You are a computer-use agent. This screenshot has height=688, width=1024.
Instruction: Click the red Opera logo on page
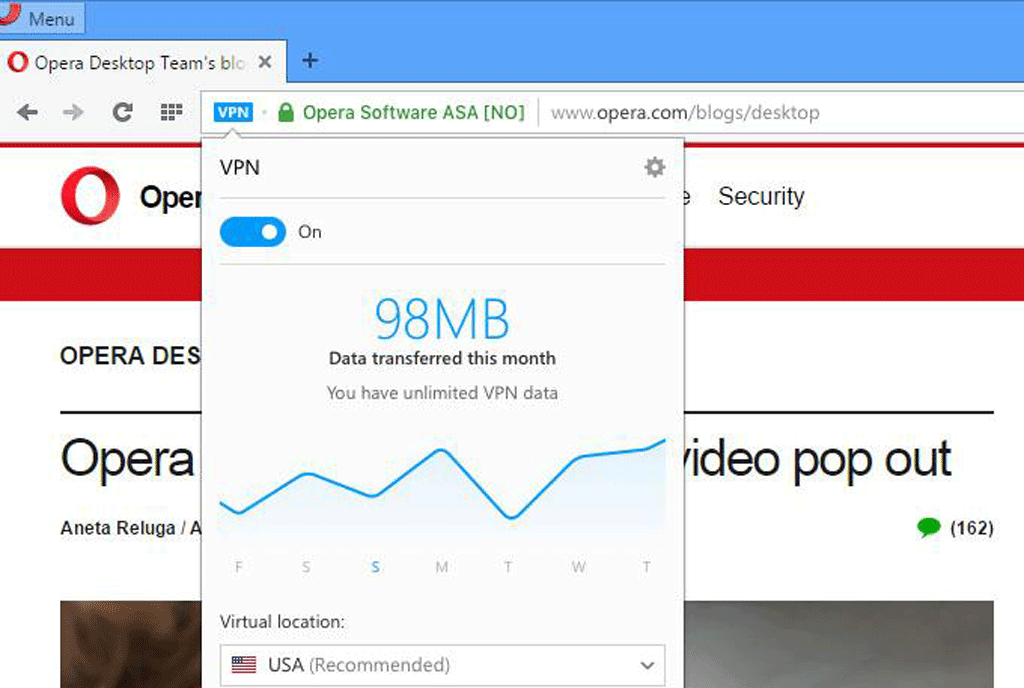coord(90,196)
